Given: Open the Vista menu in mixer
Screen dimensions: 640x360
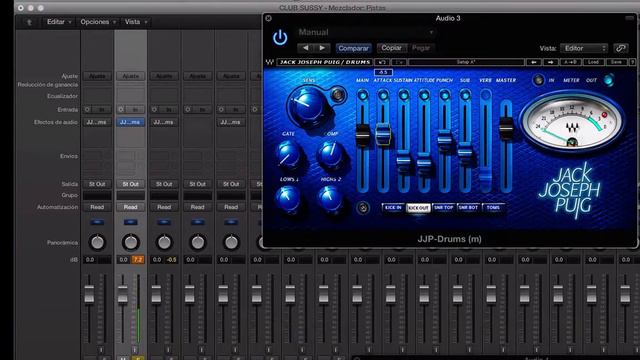Looking at the screenshot, I should 136,22.
